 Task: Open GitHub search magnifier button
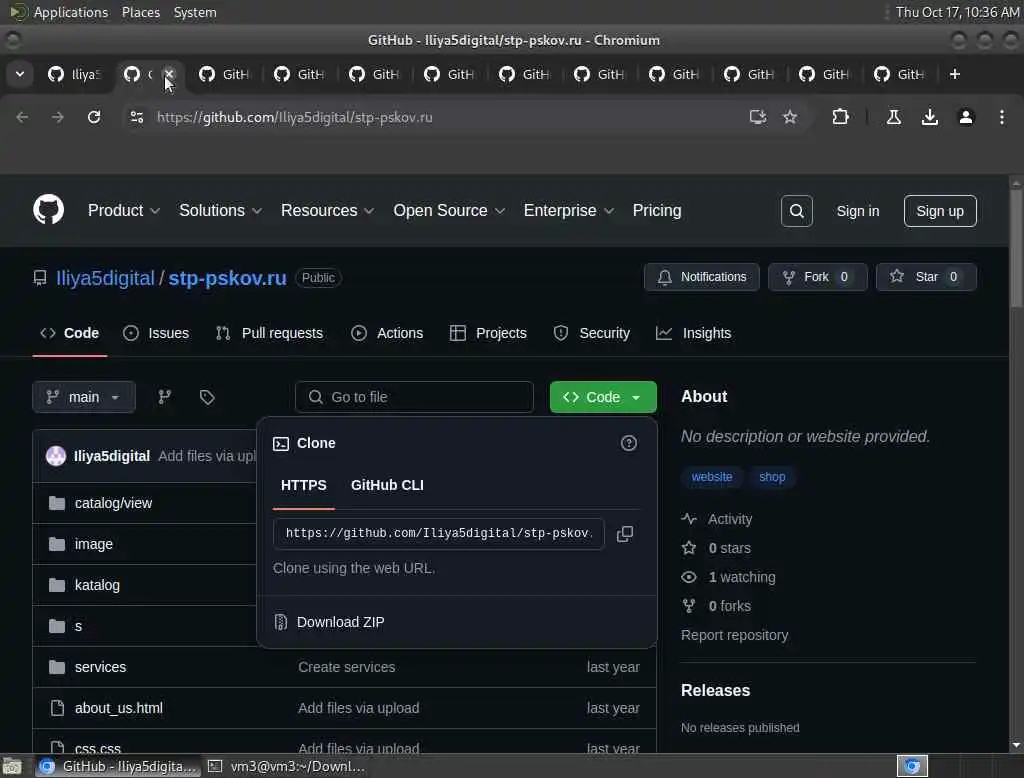796,211
